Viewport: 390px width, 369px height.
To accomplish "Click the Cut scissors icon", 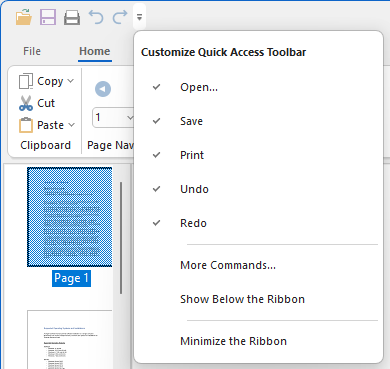I will coord(26,103).
